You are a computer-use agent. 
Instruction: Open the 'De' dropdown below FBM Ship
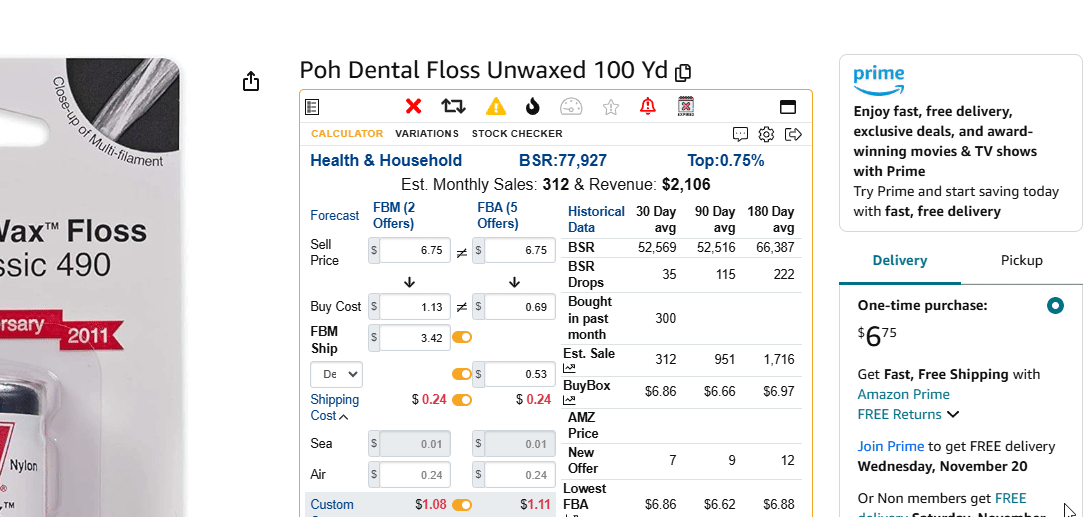(336, 375)
